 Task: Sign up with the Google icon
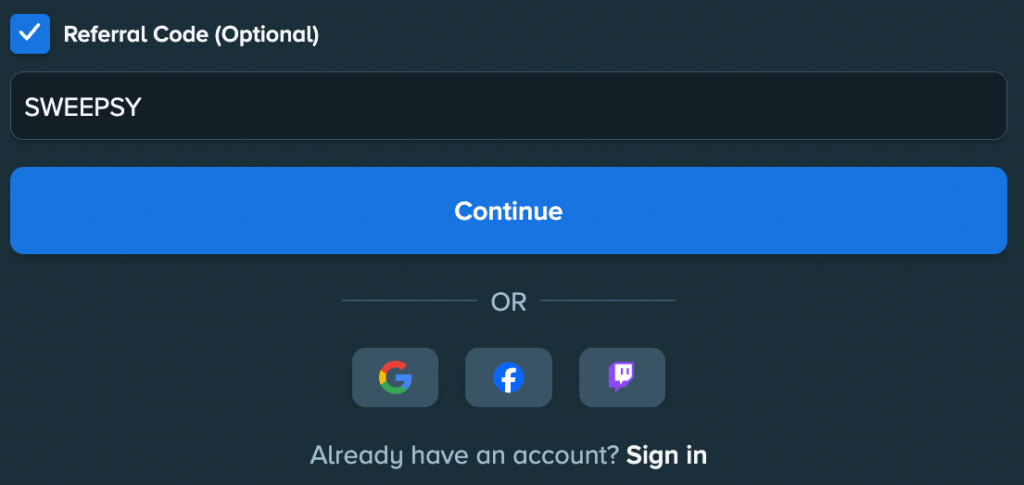pyautogui.click(x=395, y=377)
